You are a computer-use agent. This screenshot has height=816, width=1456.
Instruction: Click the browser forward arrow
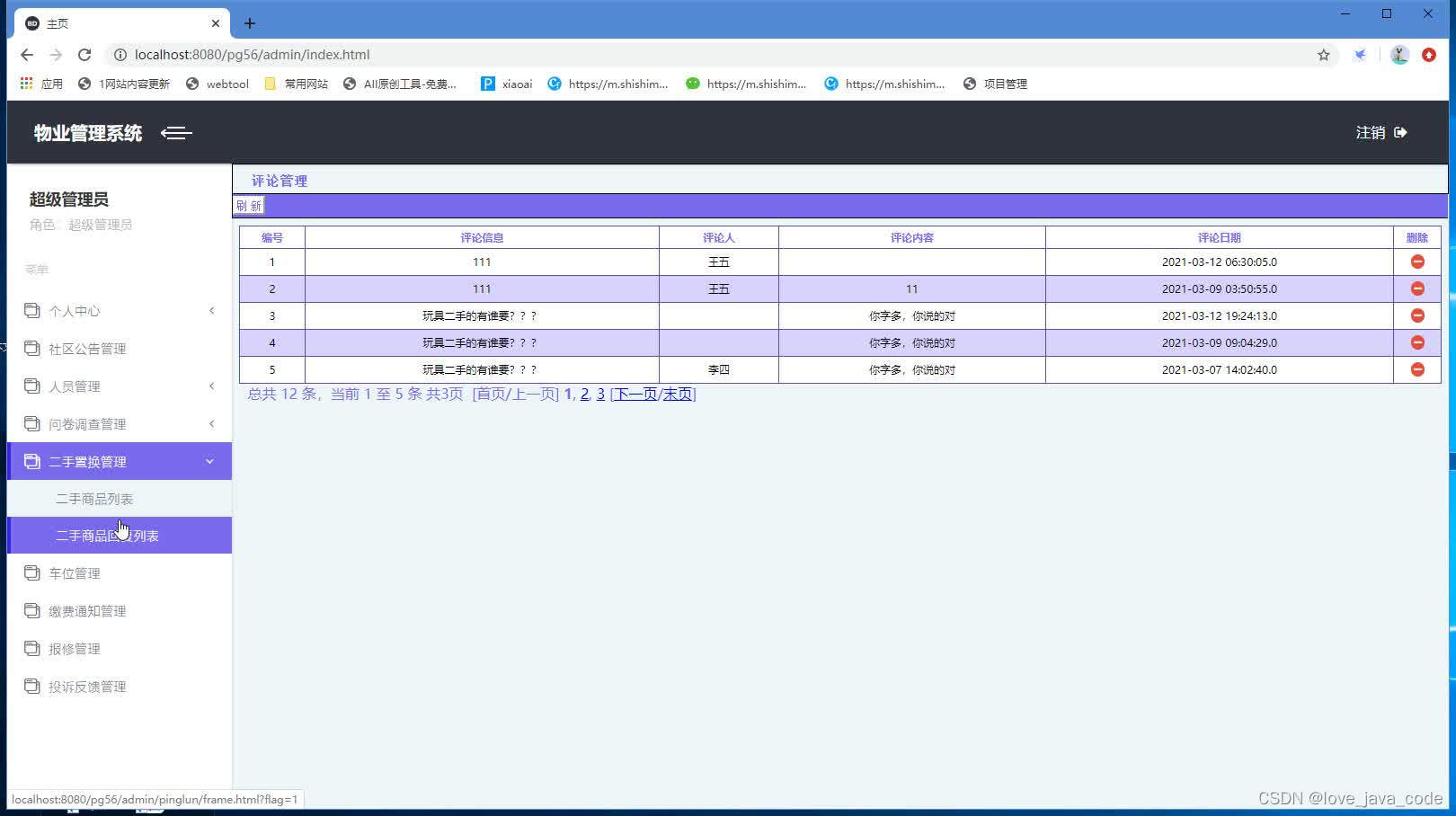[56, 55]
